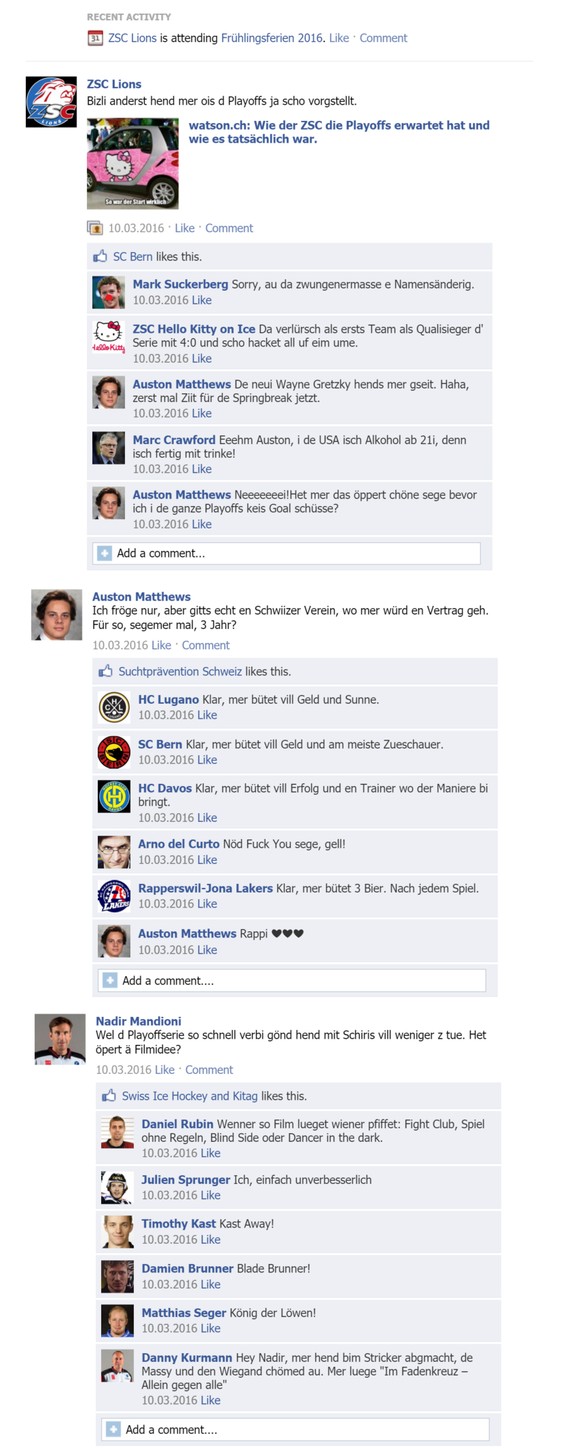Add a comment under the ZSC Lions post
The height and width of the screenshot is (1453, 582).
pyautogui.click(x=287, y=553)
